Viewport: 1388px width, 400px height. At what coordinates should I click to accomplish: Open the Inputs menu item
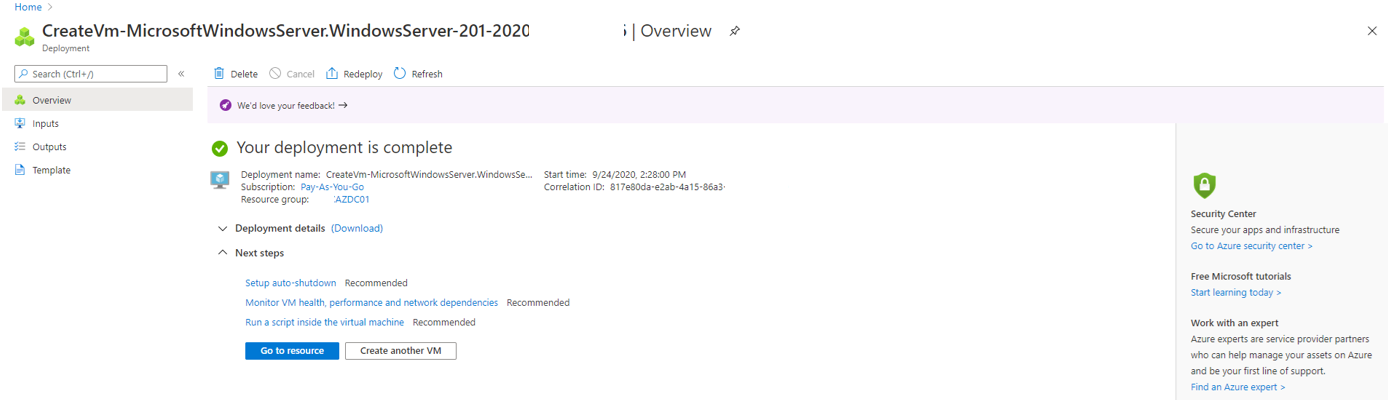(x=97, y=124)
